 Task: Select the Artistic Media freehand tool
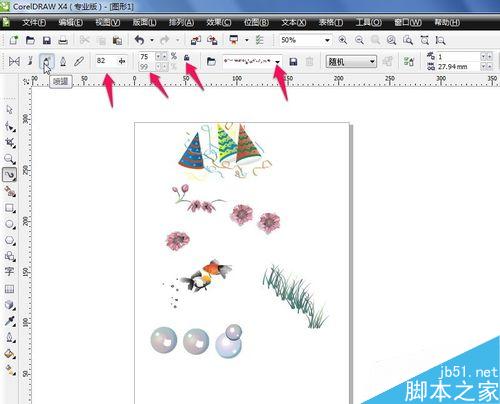9,174
